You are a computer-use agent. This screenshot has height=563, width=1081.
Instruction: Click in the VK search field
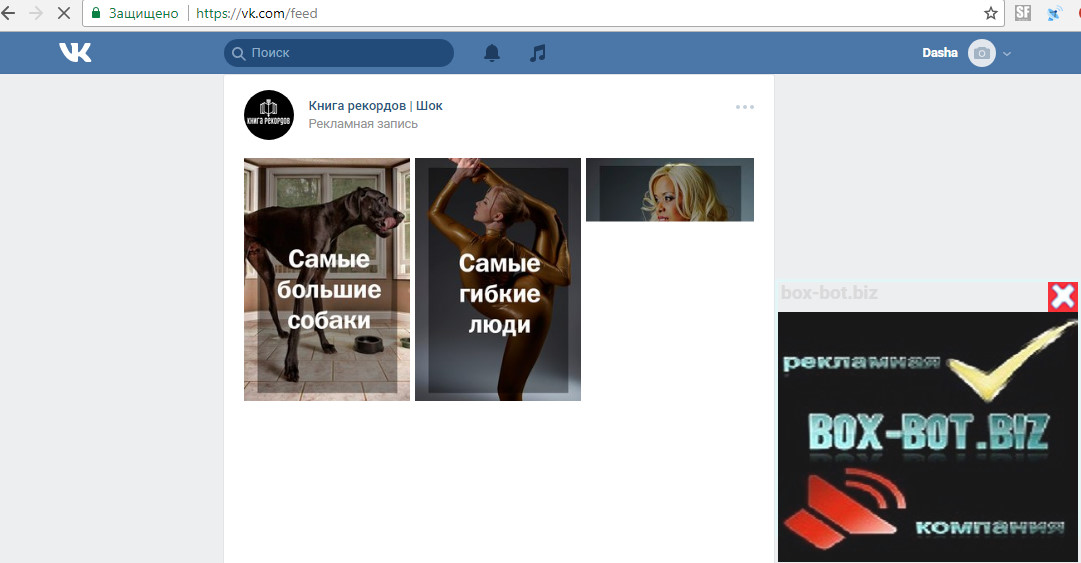[345, 53]
